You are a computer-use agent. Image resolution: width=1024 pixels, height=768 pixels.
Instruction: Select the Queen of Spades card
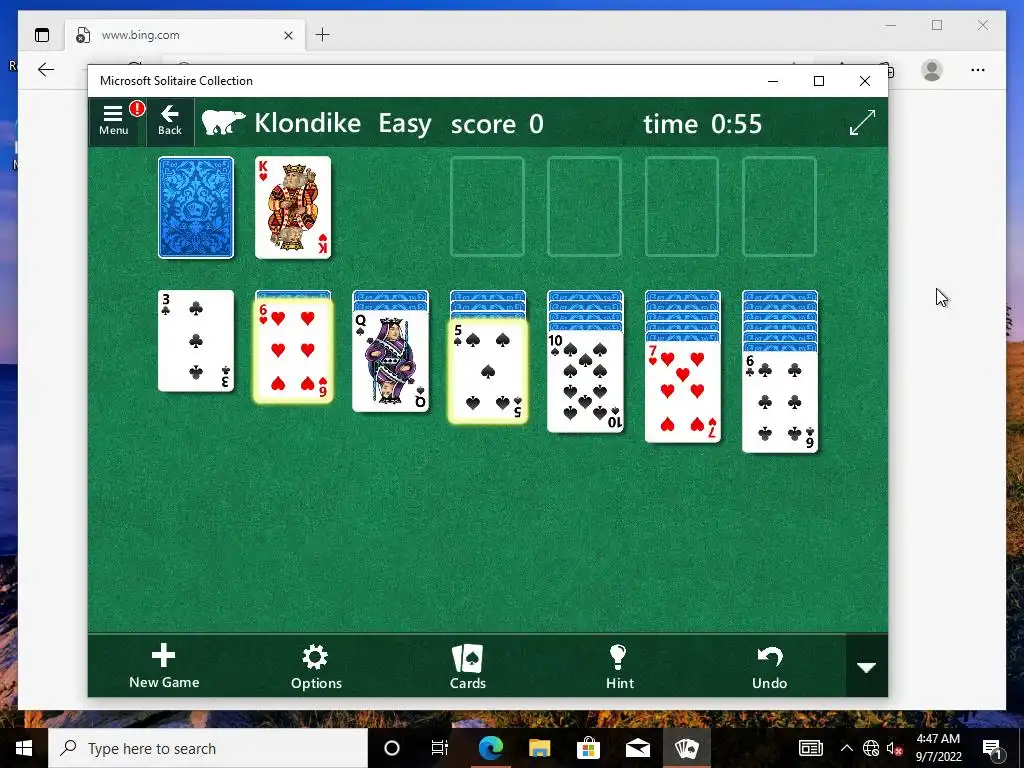391,361
